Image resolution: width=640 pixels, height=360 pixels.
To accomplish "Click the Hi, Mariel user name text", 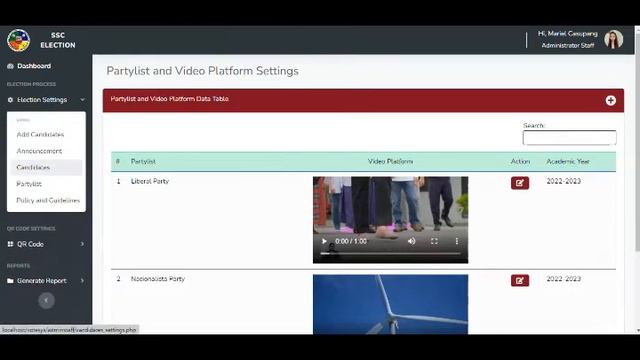I will (x=567, y=33).
